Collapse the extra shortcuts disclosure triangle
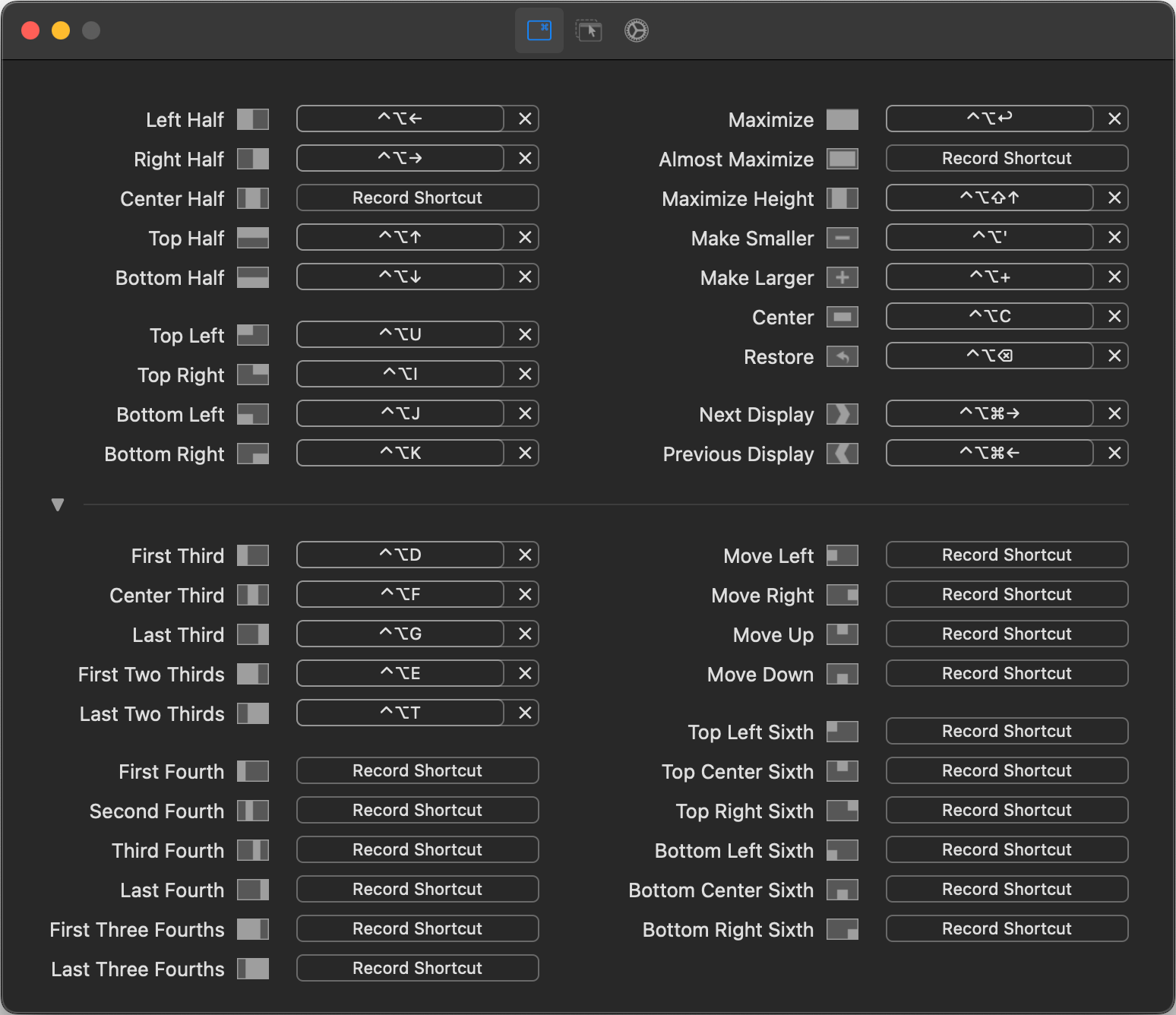 [x=58, y=504]
